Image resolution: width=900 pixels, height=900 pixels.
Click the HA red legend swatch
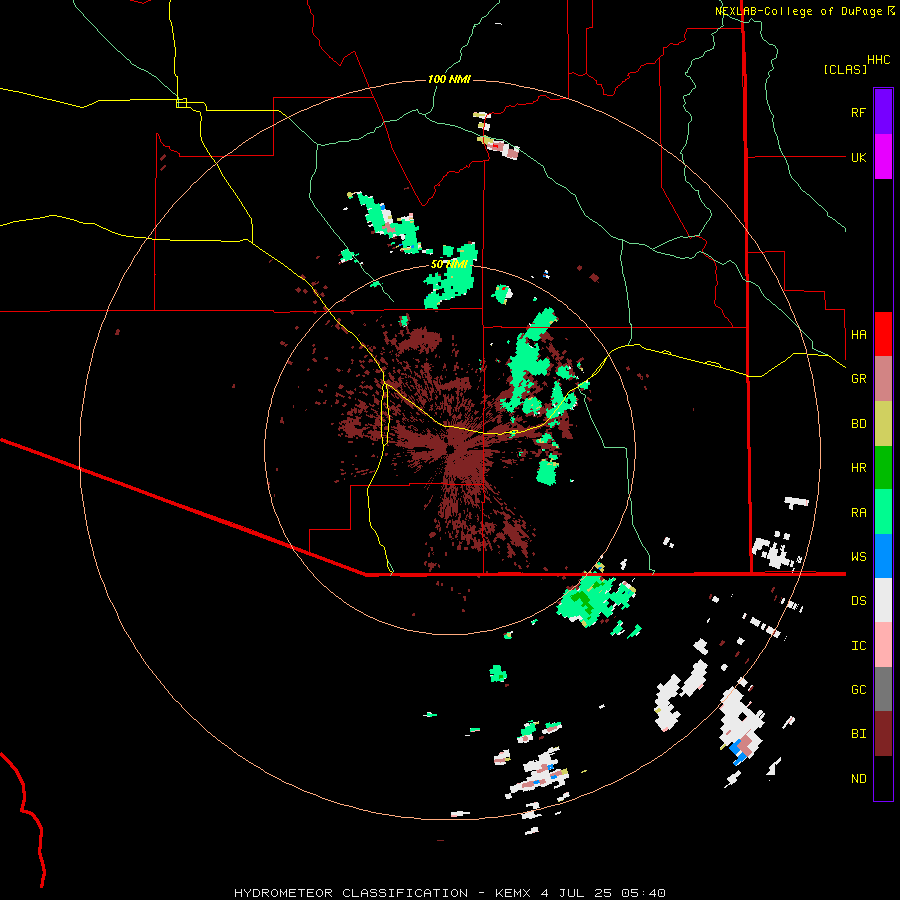pyautogui.click(x=883, y=334)
